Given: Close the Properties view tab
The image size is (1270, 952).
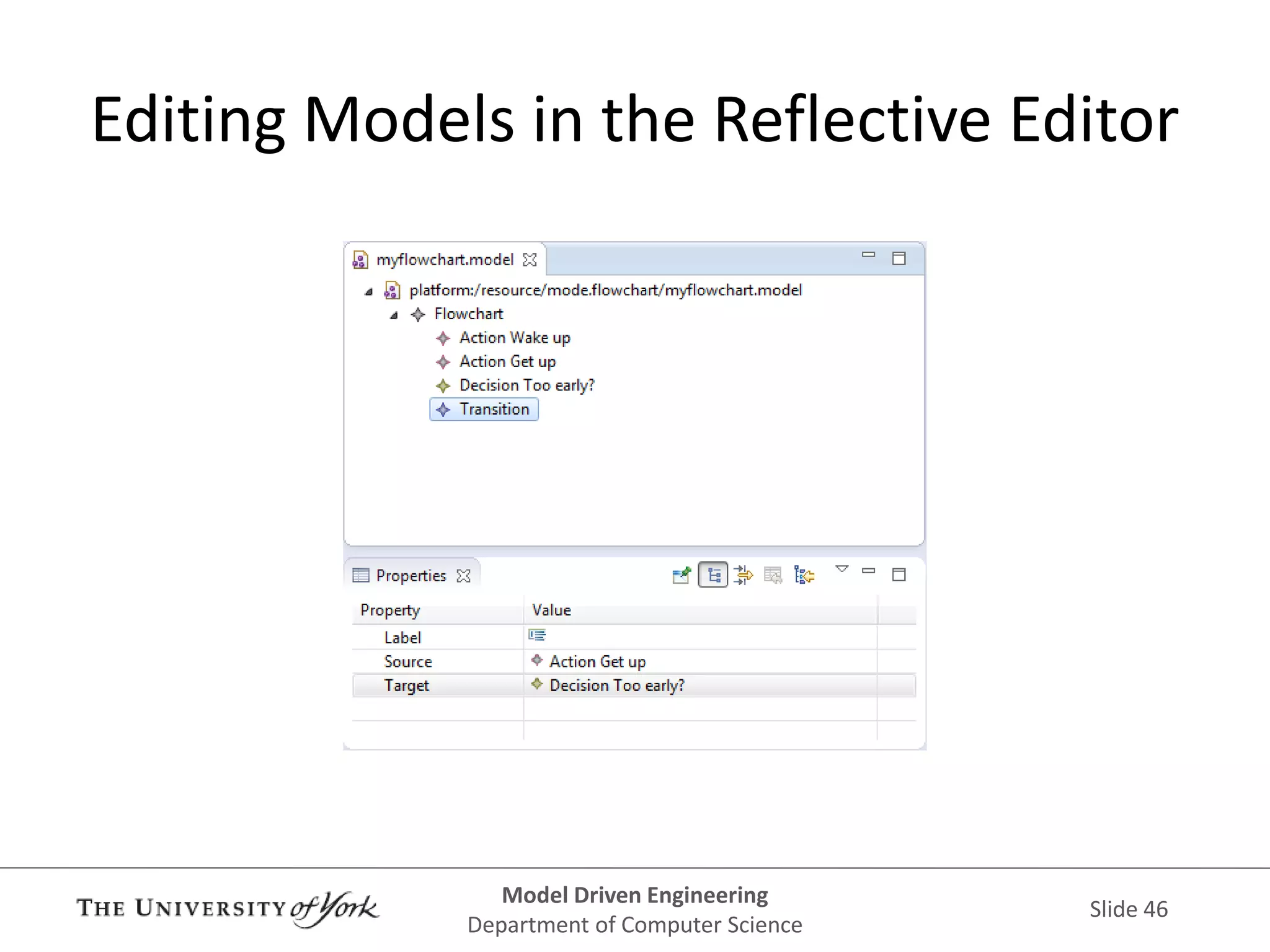Looking at the screenshot, I should click(x=463, y=576).
